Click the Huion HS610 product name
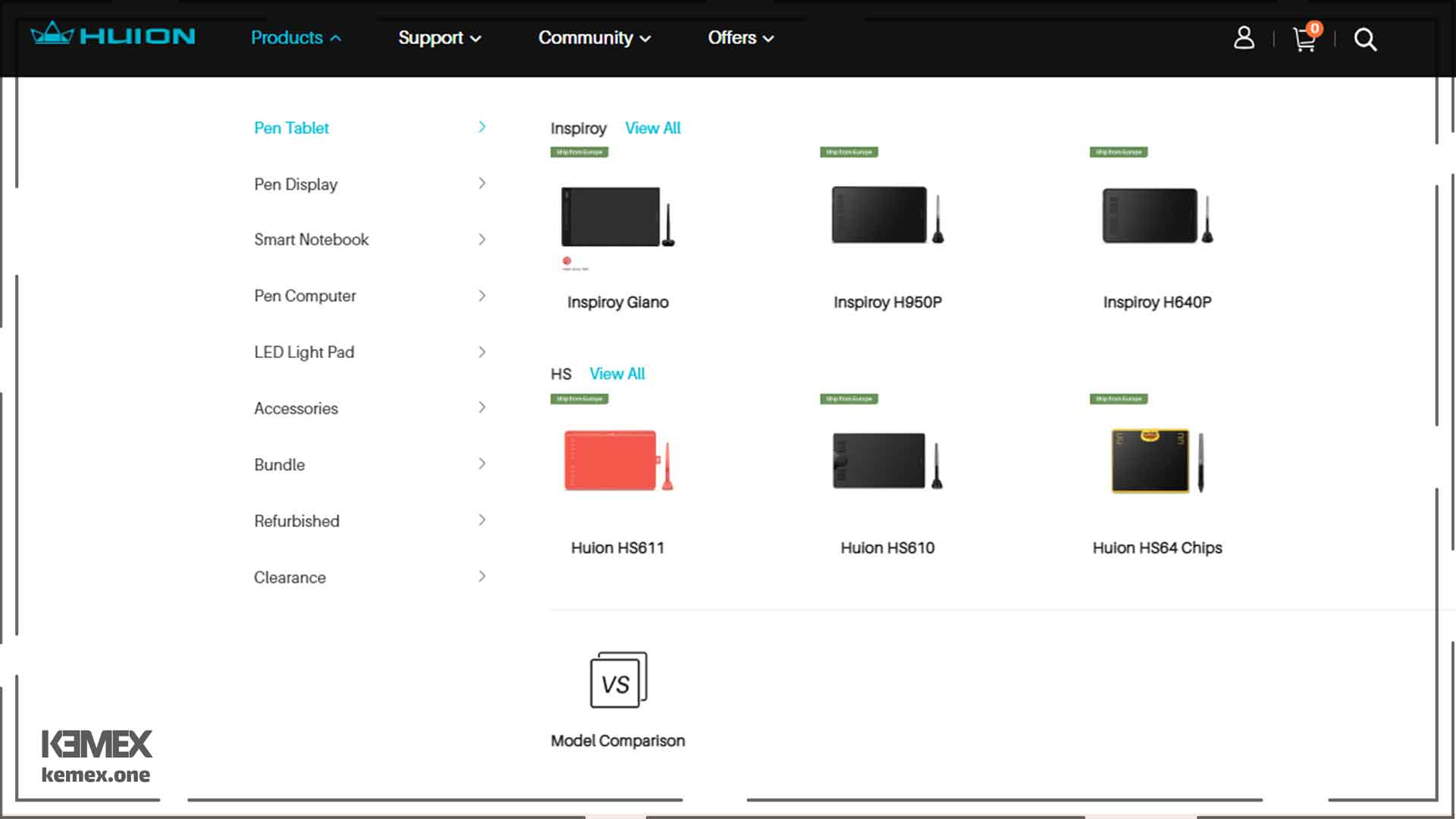This screenshot has width=1456, height=819. pyautogui.click(x=887, y=548)
